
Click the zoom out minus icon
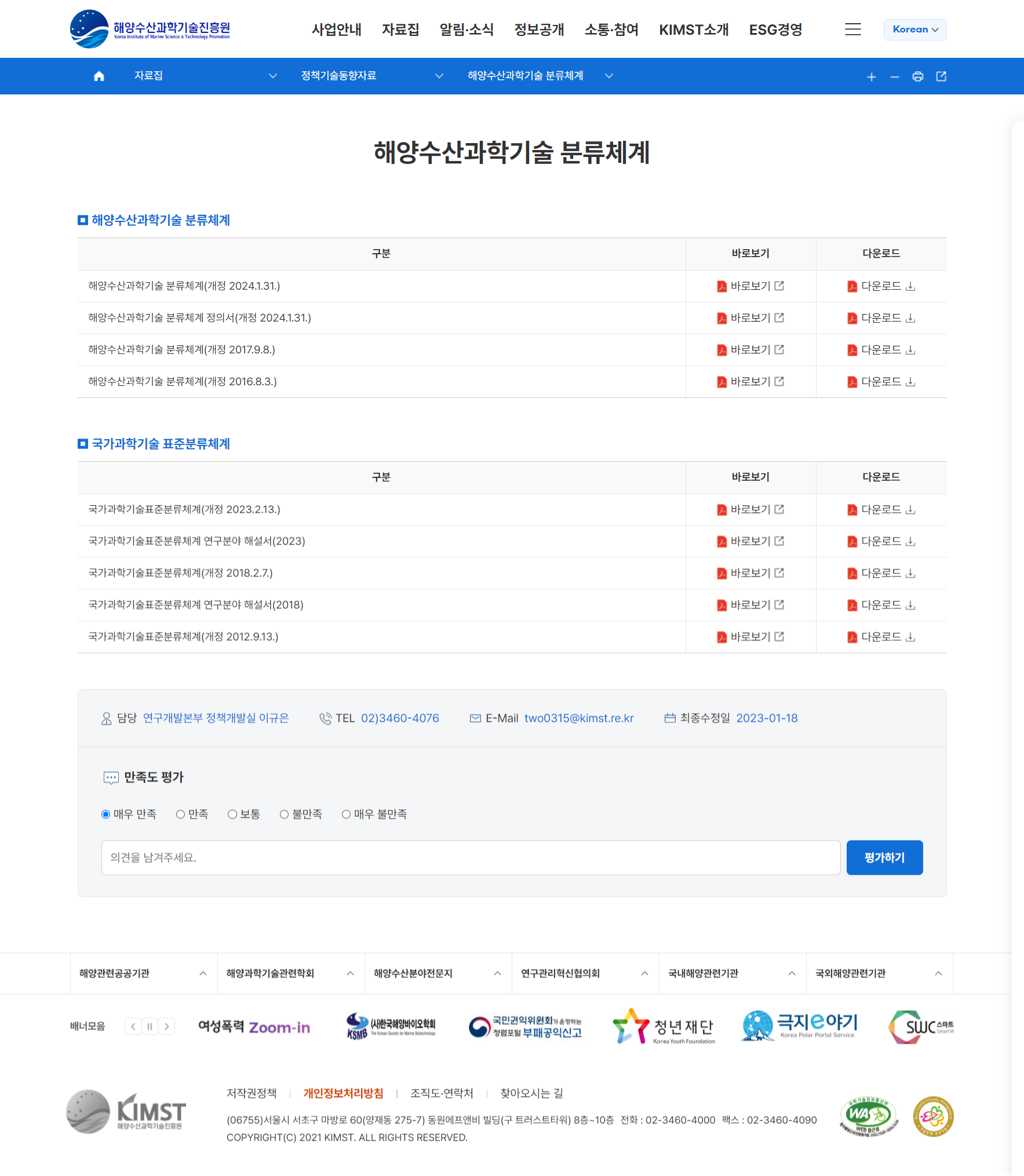894,76
